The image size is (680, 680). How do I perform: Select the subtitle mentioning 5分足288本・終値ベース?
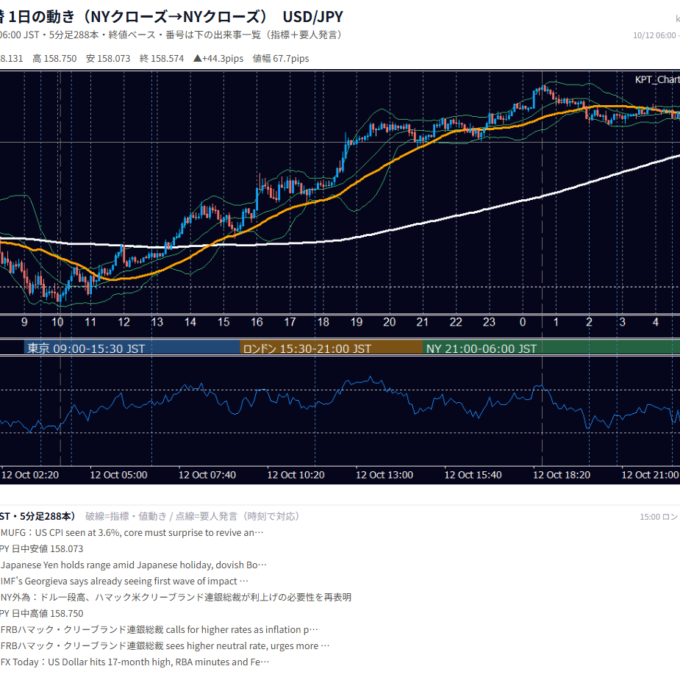click(x=170, y=35)
